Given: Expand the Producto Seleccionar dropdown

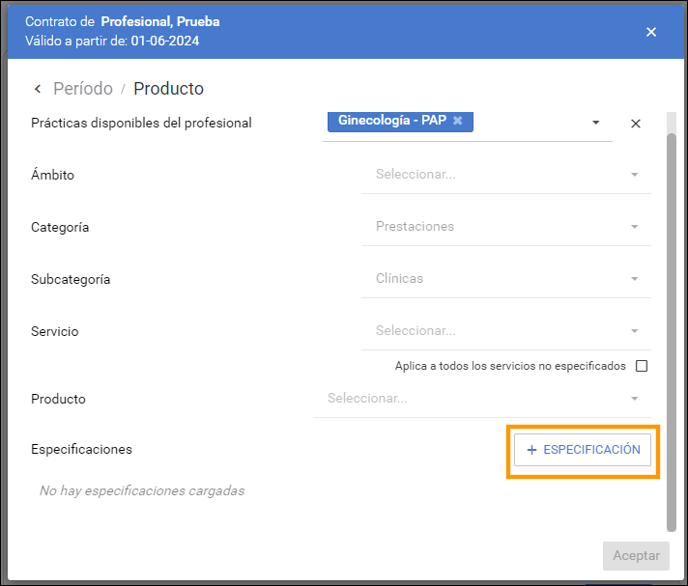Looking at the screenshot, I should 482,399.
